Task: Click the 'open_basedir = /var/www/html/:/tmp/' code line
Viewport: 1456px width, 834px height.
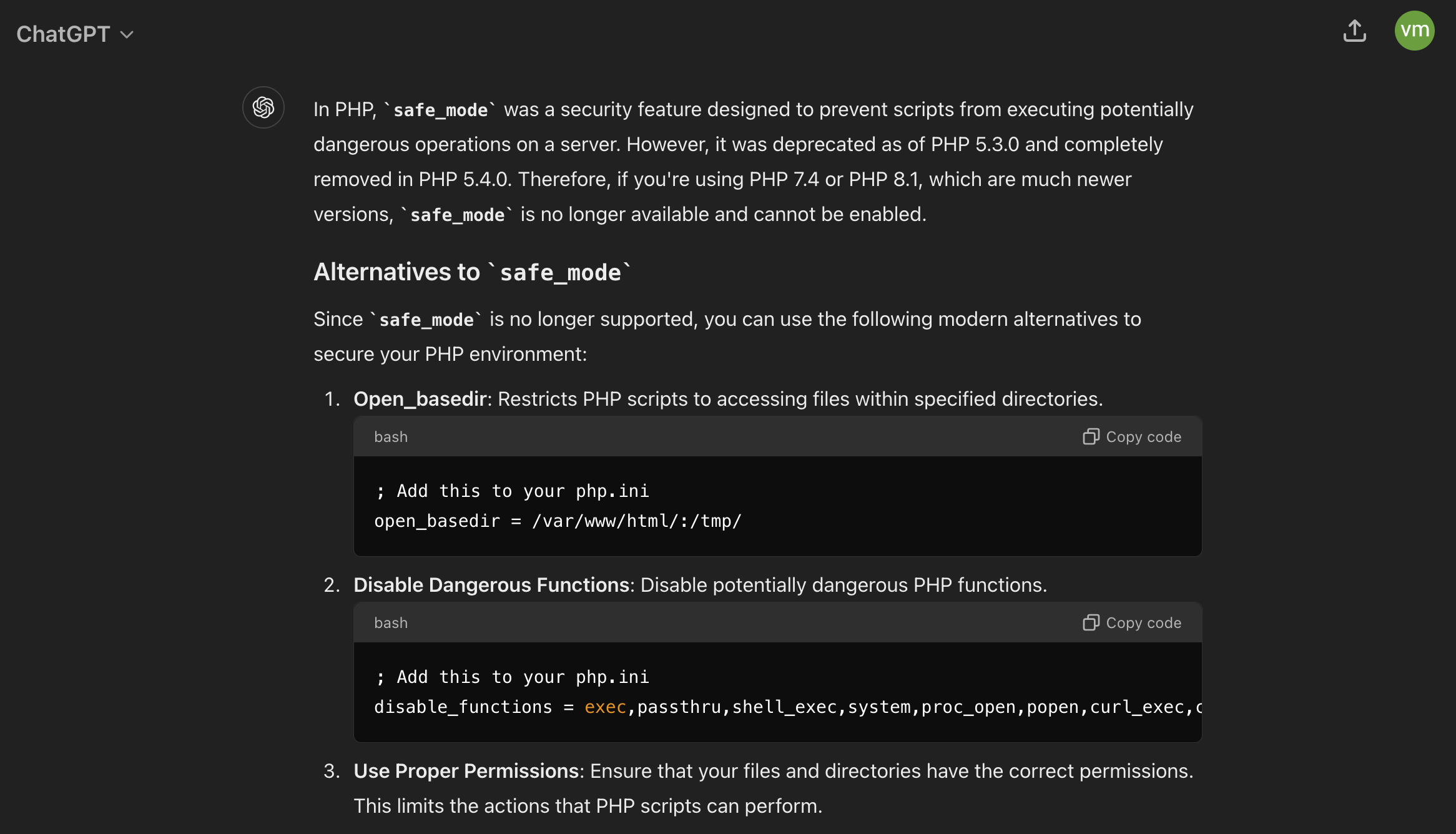Action: (x=558, y=521)
